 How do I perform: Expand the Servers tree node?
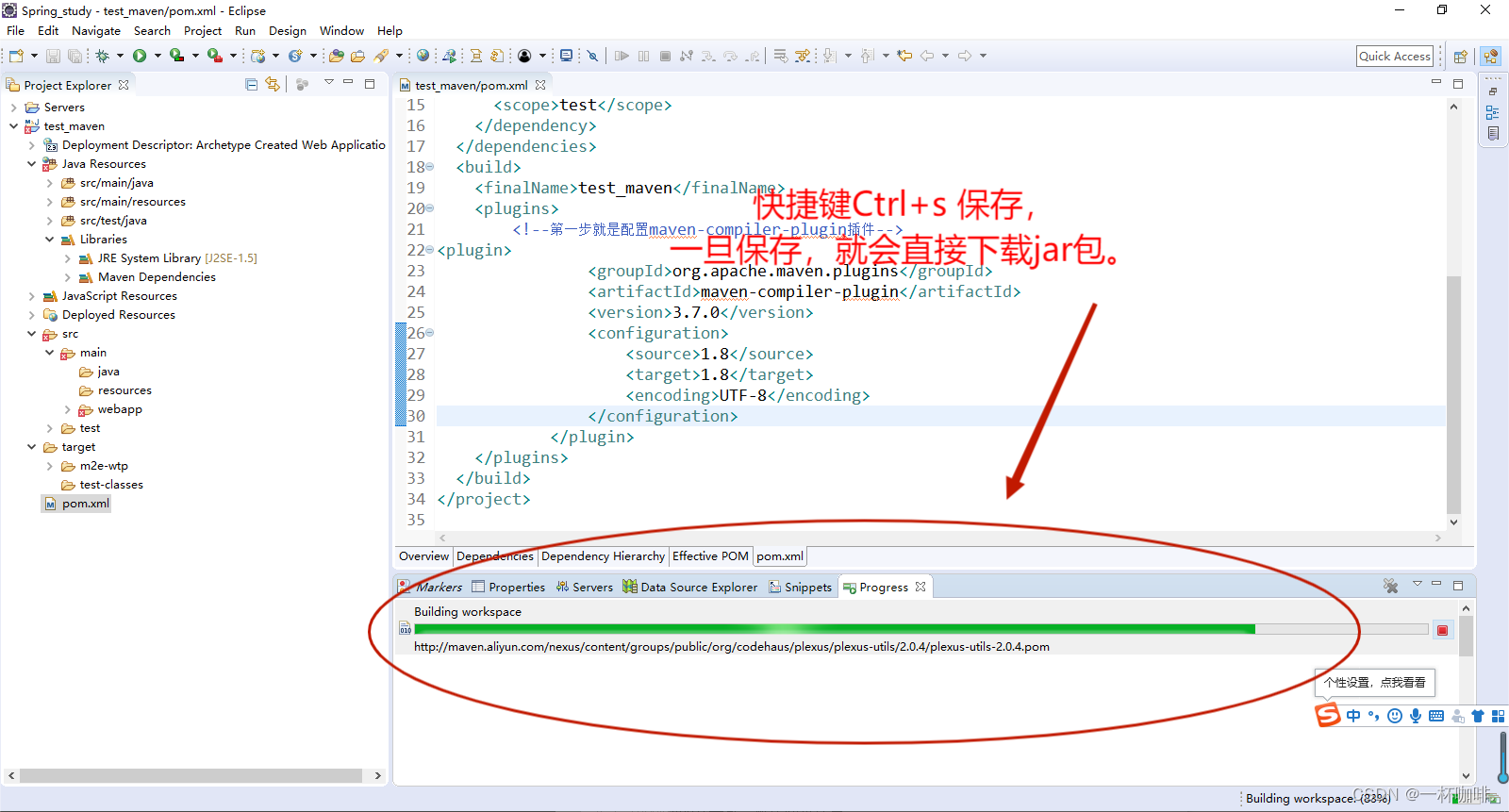[13, 107]
